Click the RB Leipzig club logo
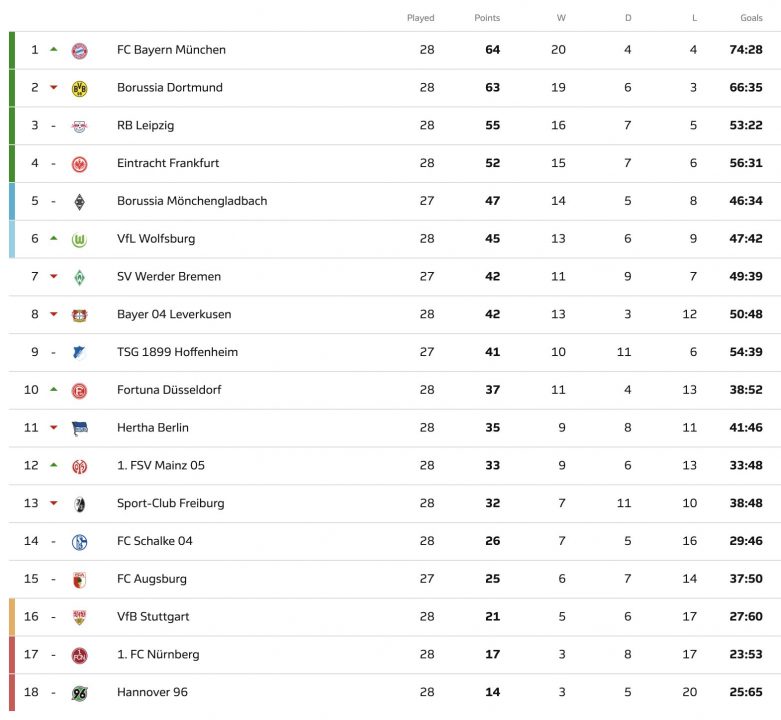781x720 pixels. point(79,126)
